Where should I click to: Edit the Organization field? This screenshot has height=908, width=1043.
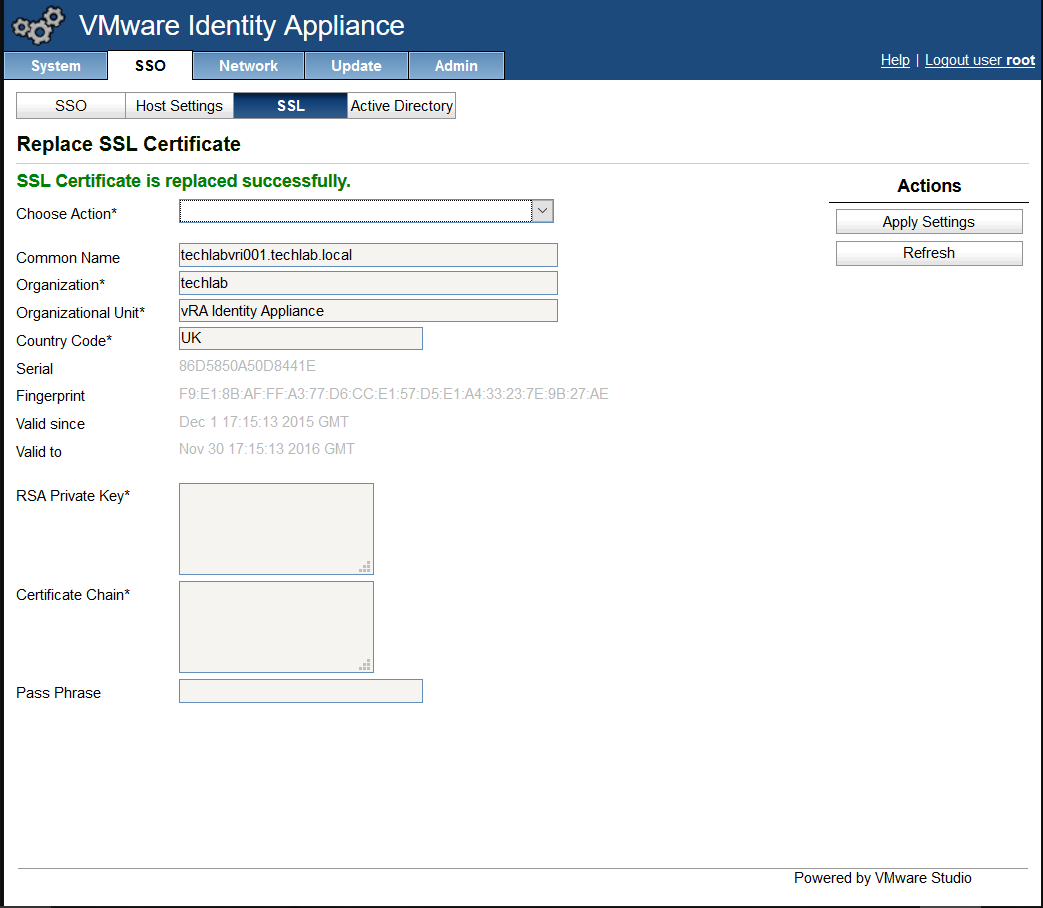[368, 283]
